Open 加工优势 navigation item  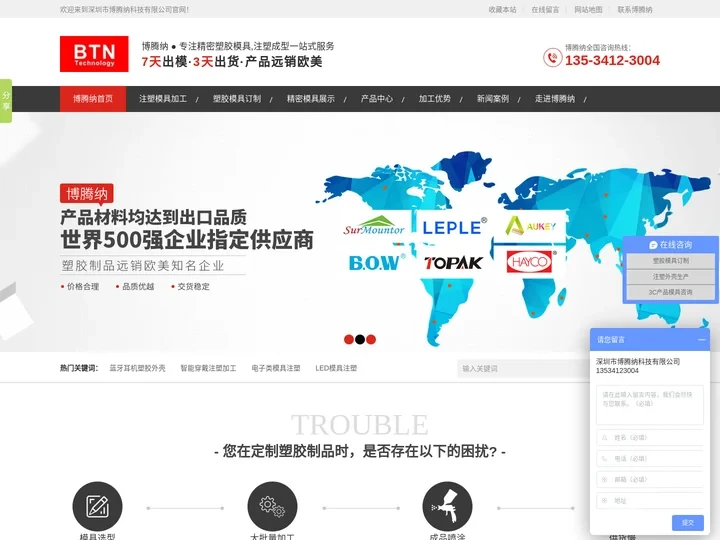coord(434,99)
